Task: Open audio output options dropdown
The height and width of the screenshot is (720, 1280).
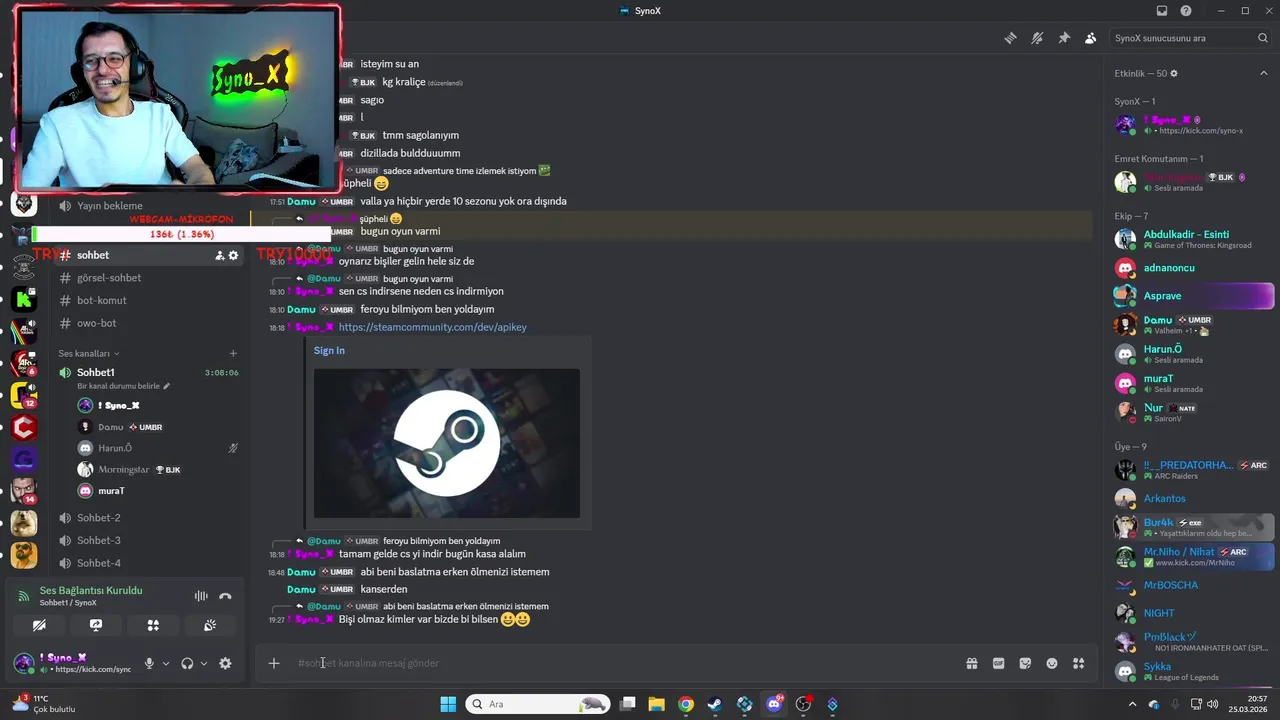Action: tap(204, 663)
